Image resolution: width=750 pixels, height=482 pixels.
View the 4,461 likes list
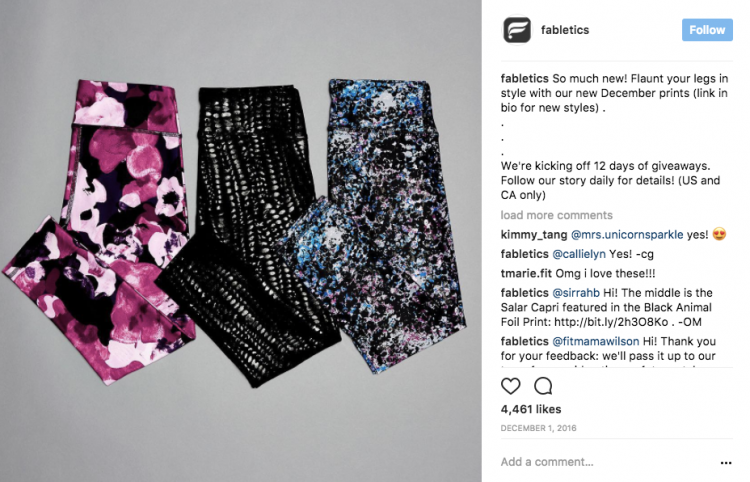coord(531,409)
